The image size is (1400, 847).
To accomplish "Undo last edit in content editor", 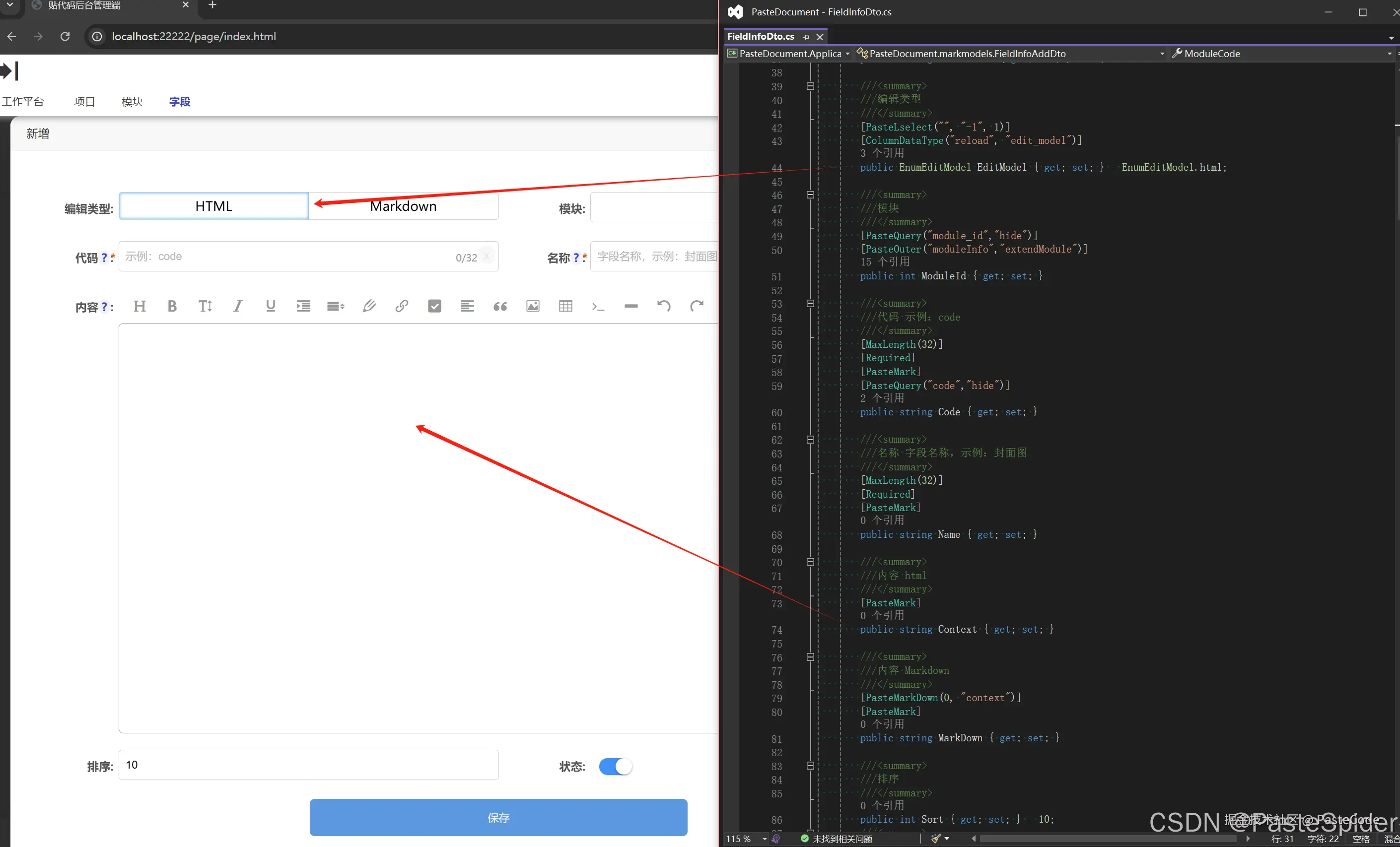I will (x=664, y=307).
